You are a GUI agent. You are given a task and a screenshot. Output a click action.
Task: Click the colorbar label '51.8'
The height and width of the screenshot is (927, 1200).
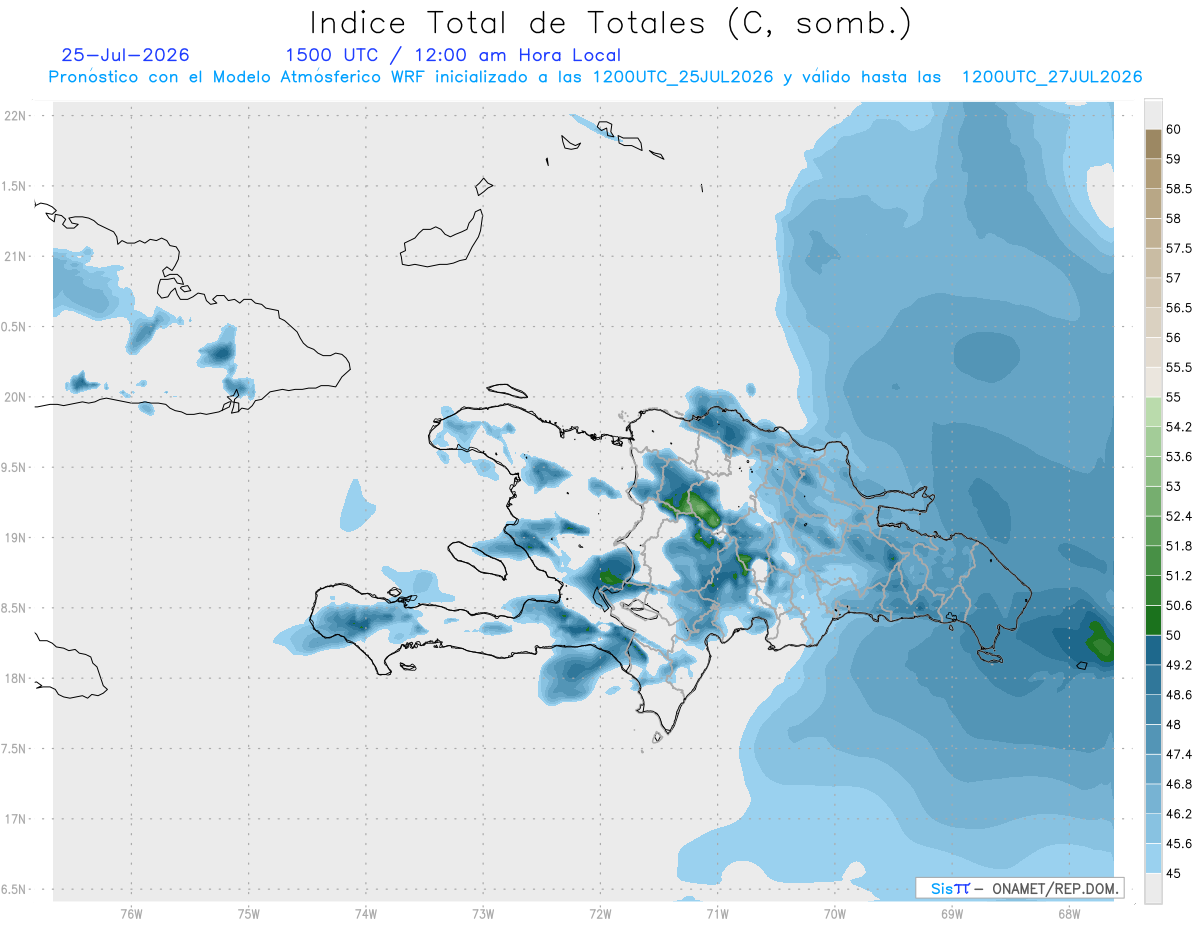[x=1179, y=546]
